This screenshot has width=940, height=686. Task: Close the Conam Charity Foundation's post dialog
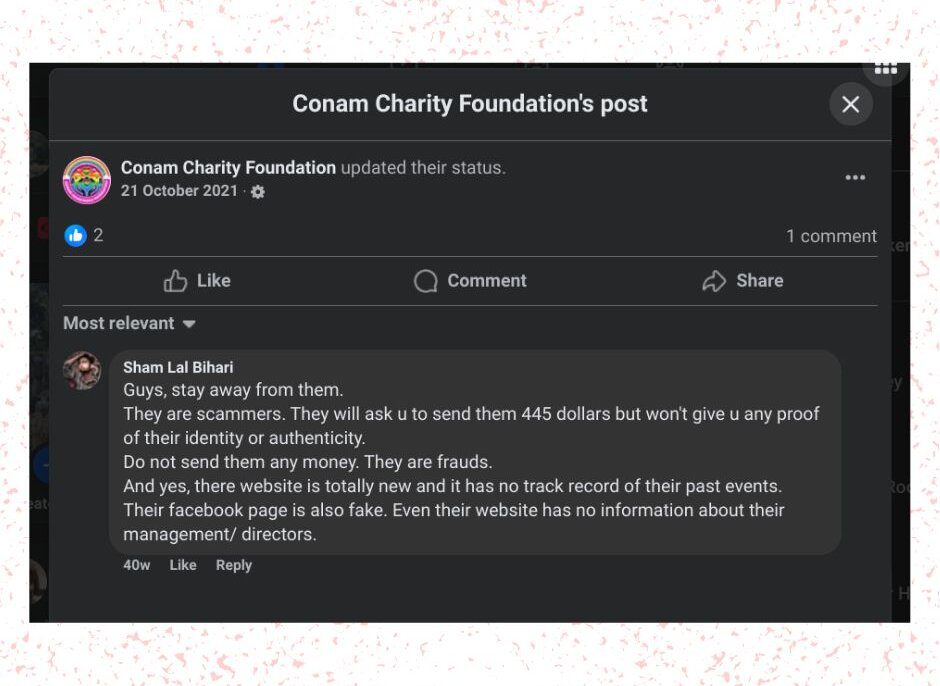(850, 104)
